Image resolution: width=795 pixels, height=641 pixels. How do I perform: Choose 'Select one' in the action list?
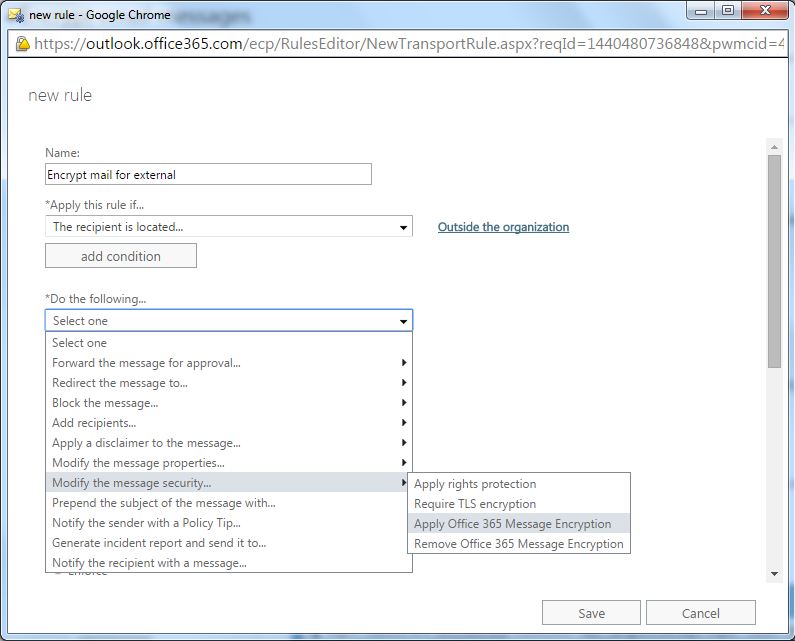[229, 343]
